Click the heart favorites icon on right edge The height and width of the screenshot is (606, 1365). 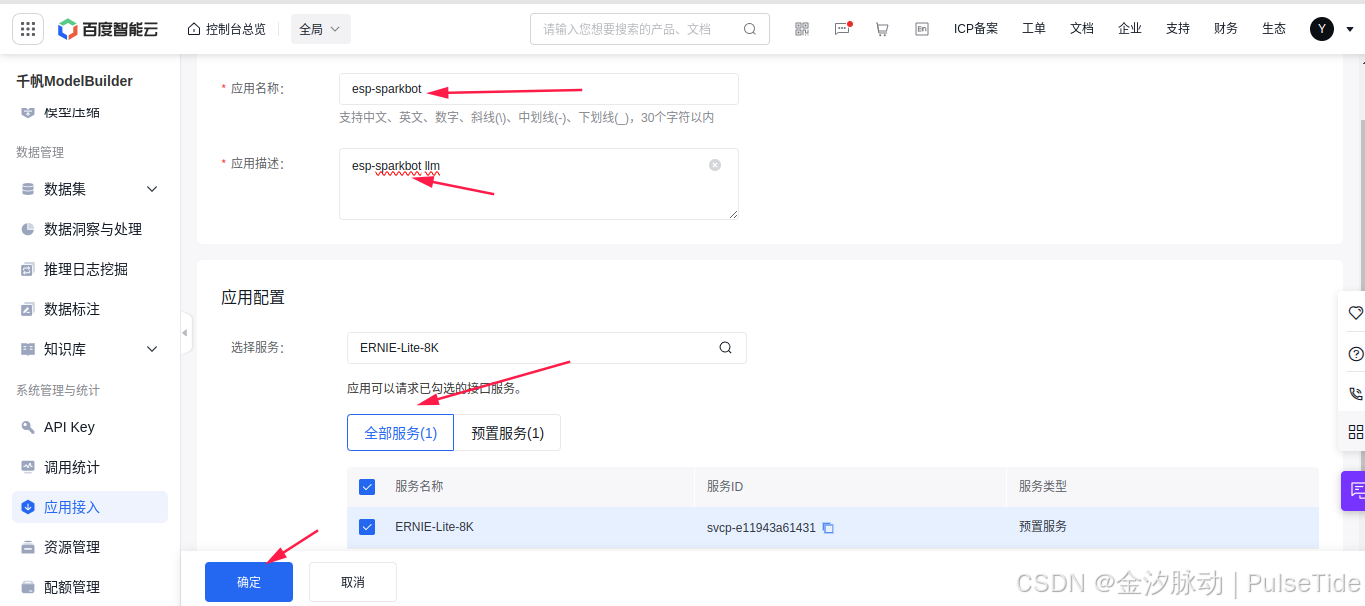tap(1355, 313)
